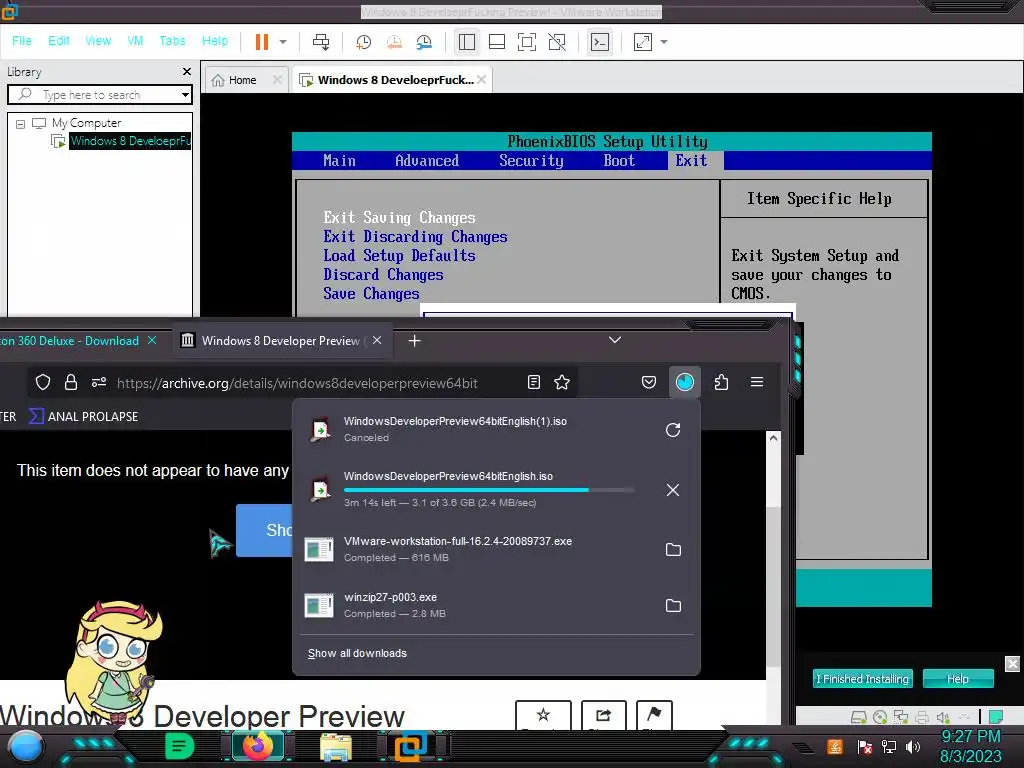
Task: Click the library search field
Action: pos(98,95)
